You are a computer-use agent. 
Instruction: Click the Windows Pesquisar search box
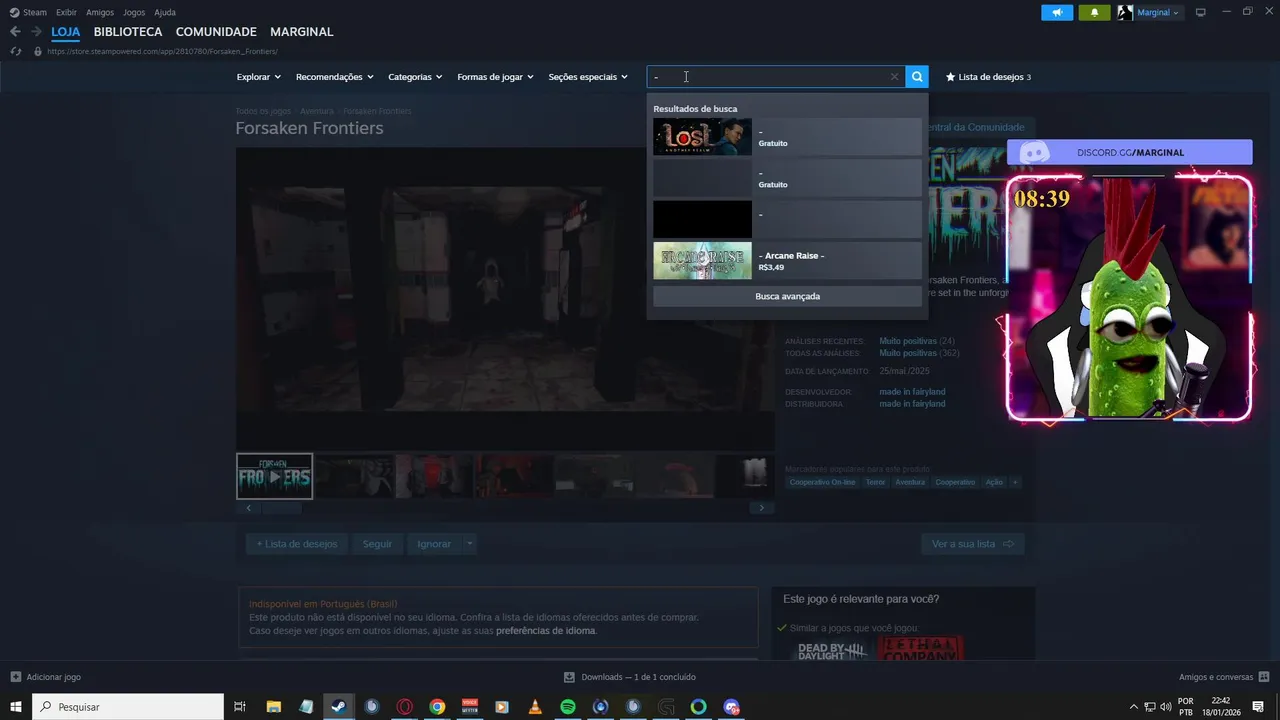pyautogui.click(x=128, y=707)
